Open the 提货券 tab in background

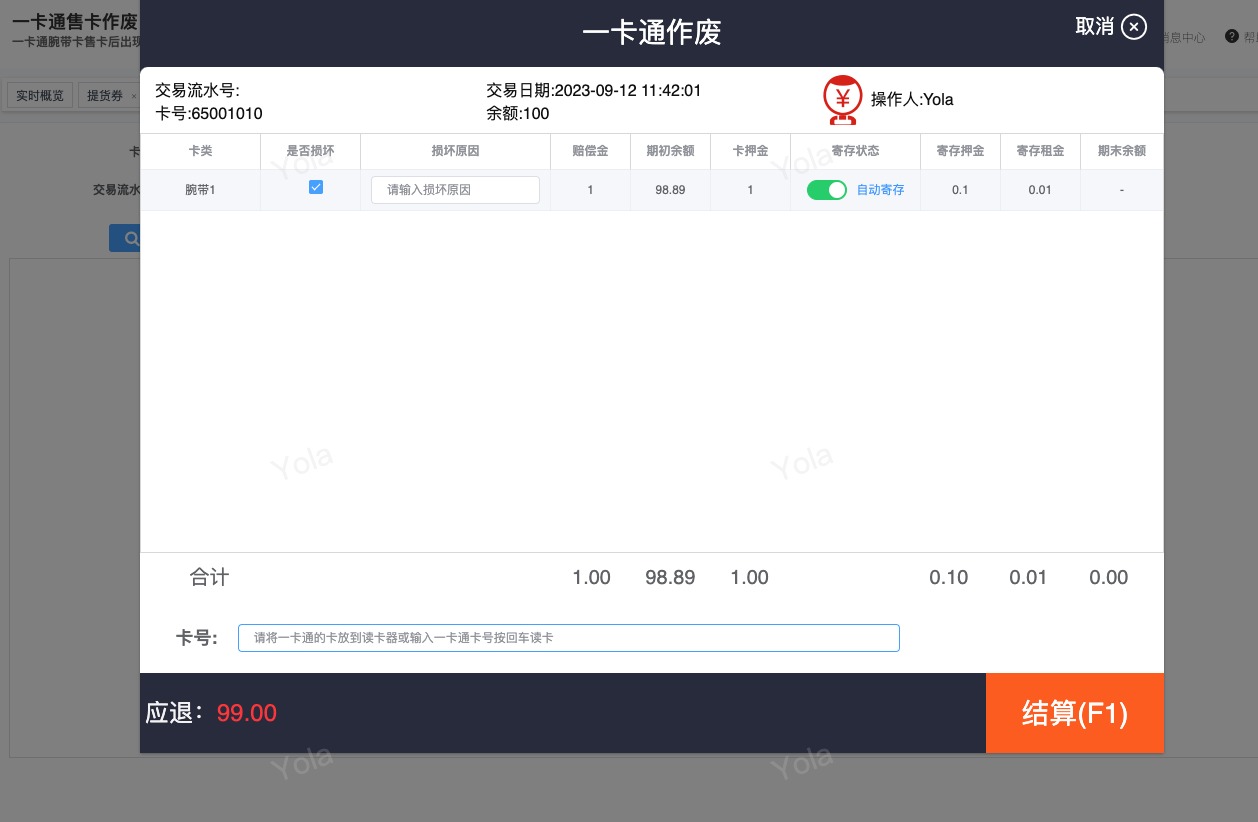click(x=108, y=96)
